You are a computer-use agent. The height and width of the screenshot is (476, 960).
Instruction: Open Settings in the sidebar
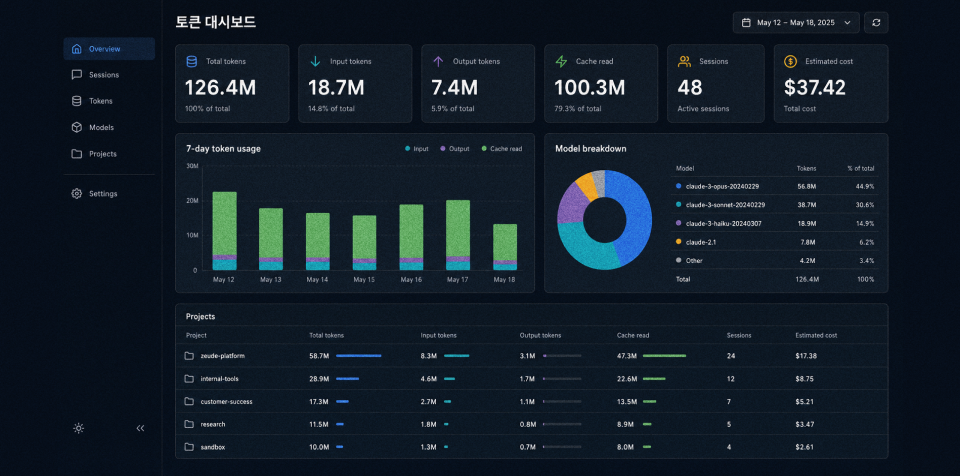(109, 194)
